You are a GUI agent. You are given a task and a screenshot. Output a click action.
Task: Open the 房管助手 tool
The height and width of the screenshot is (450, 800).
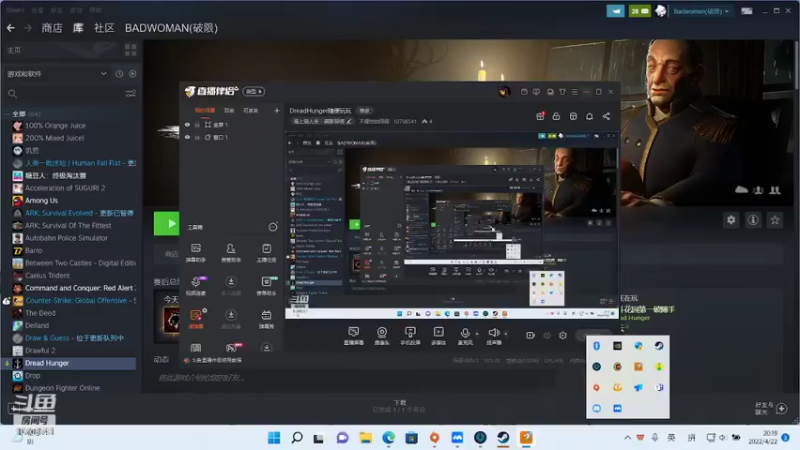(x=231, y=253)
